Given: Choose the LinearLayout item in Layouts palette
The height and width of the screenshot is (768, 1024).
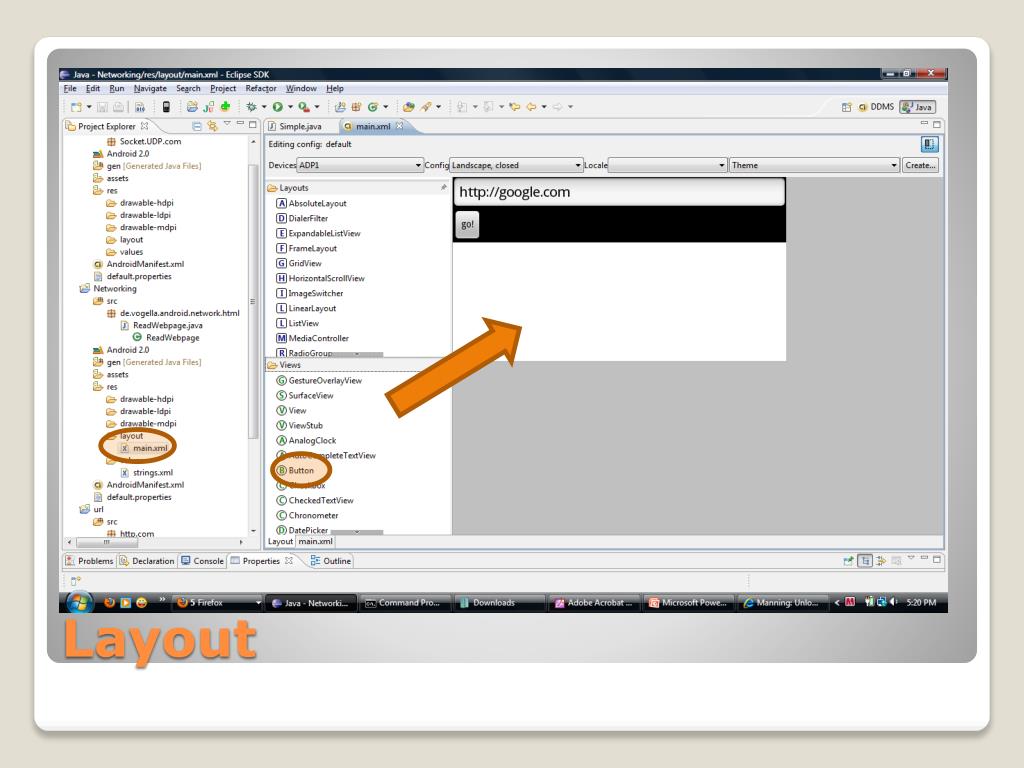Looking at the screenshot, I should tap(311, 308).
